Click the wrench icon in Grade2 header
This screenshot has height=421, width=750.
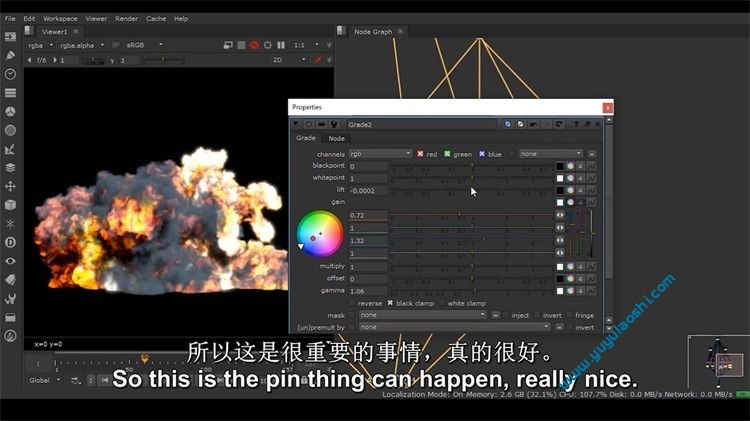[x=334, y=124]
